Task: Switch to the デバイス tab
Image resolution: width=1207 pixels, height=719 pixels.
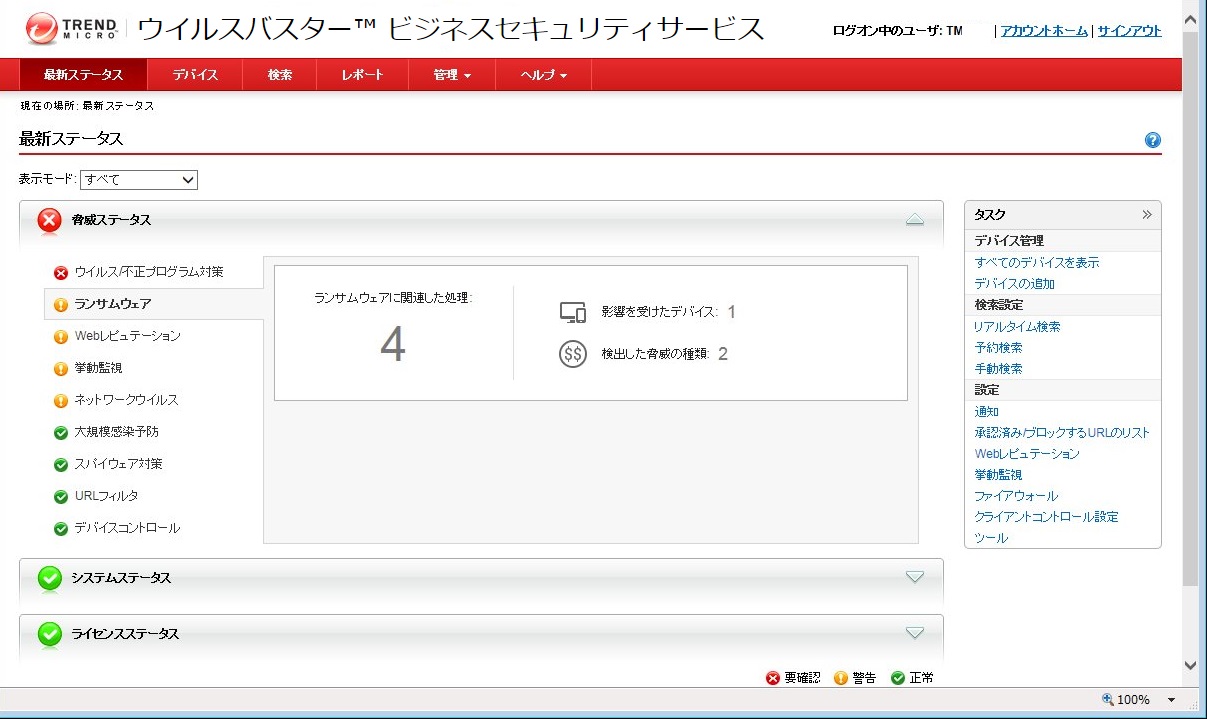Action: click(194, 75)
